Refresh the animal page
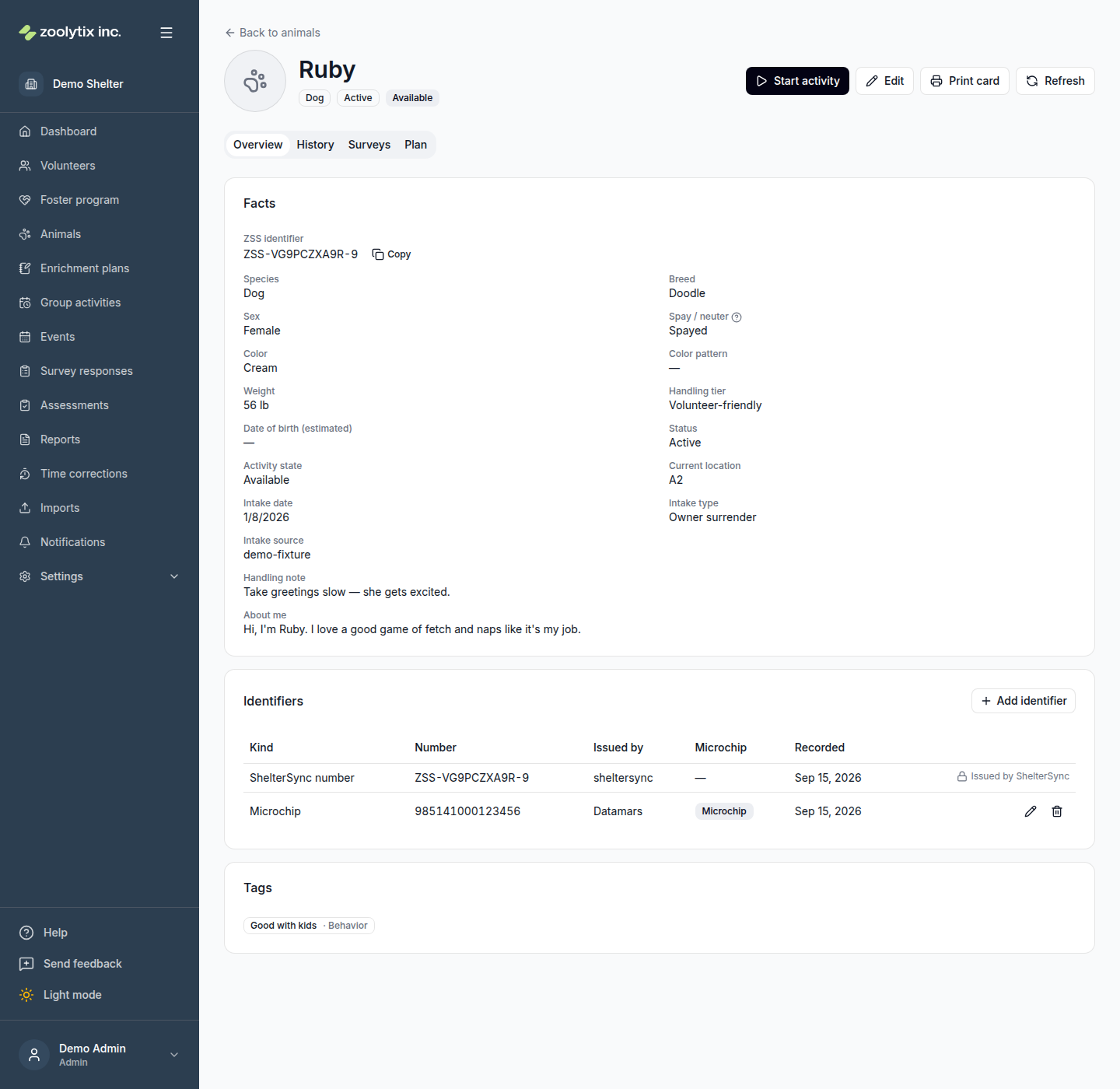1120x1089 pixels. pyautogui.click(x=1055, y=81)
